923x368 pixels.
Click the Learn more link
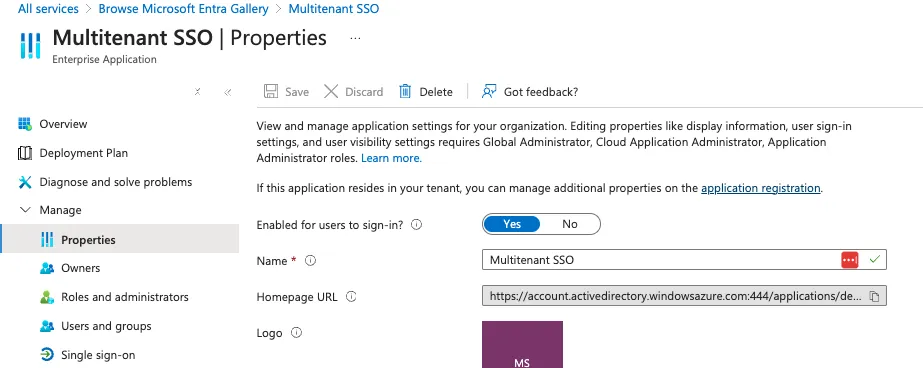tap(391, 158)
